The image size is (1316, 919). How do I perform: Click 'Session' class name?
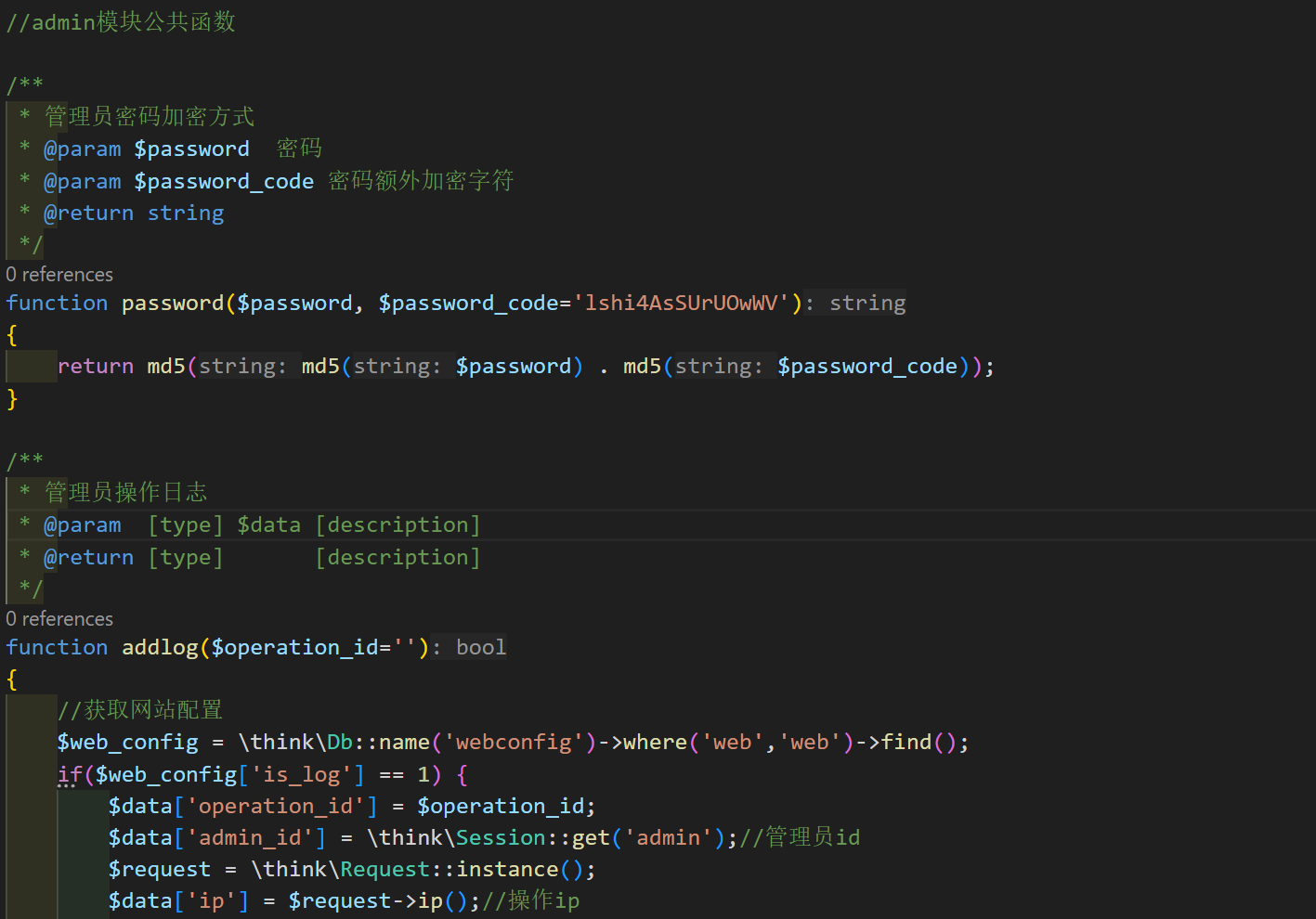(x=501, y=837)
